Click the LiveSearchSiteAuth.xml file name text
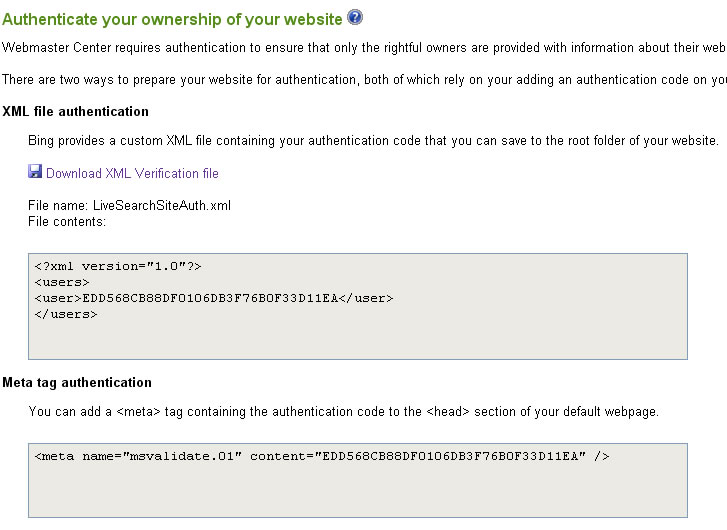 coord(162,205)
